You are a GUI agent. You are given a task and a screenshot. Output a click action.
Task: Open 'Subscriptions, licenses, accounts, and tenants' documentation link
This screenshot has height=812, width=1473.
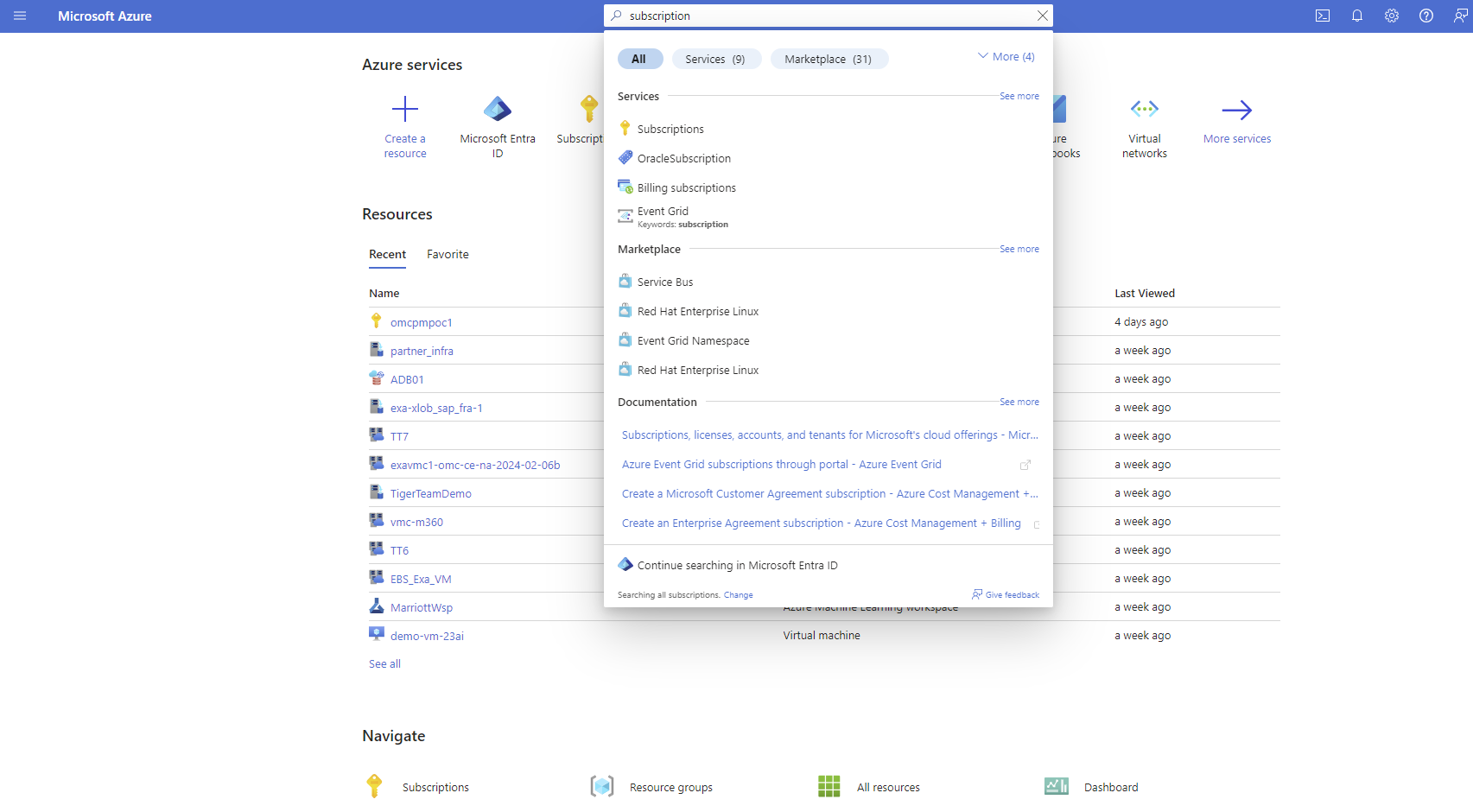tap(829, 435)
